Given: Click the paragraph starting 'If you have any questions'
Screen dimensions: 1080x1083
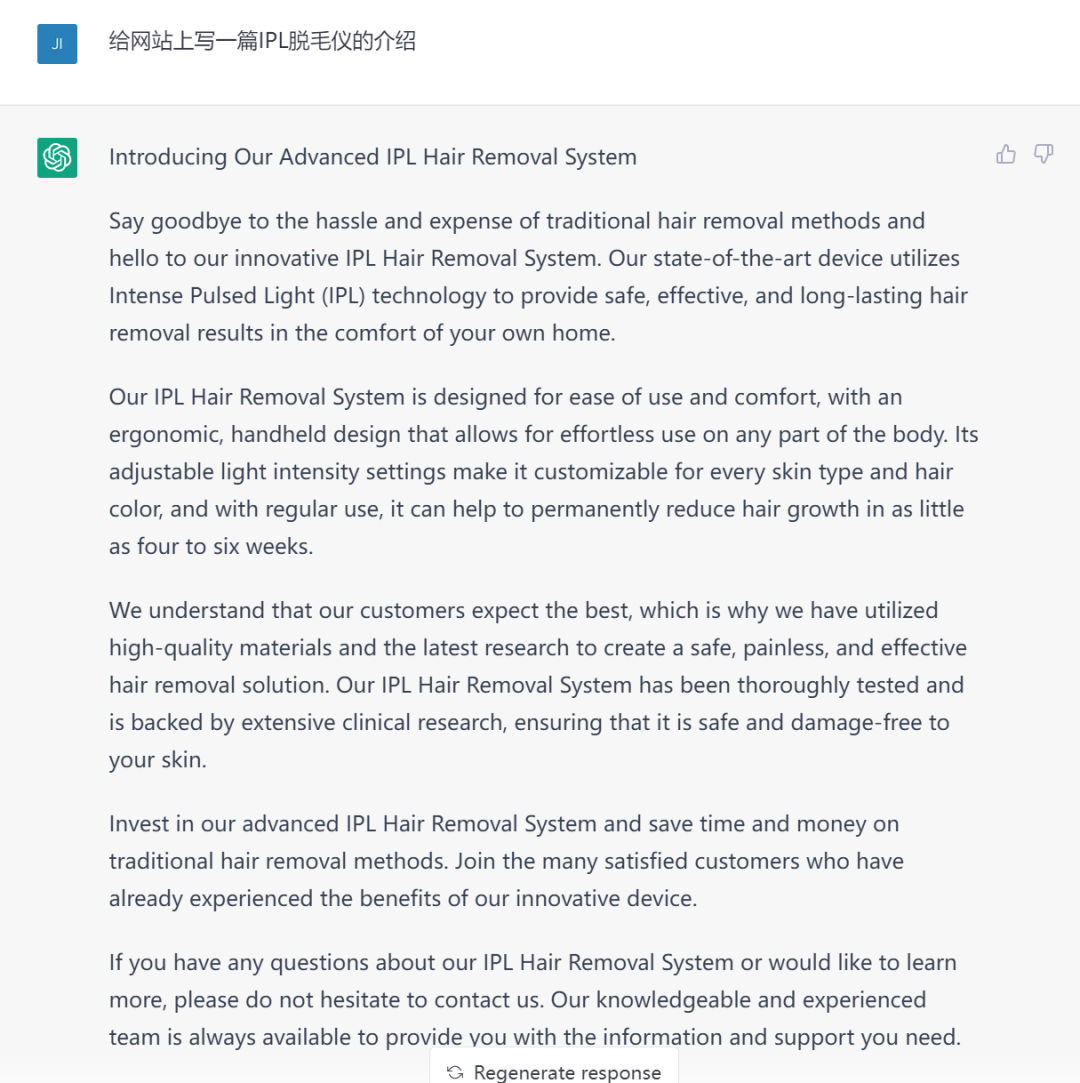Looking at the screenshot, I should click(x=534, y=1000).
